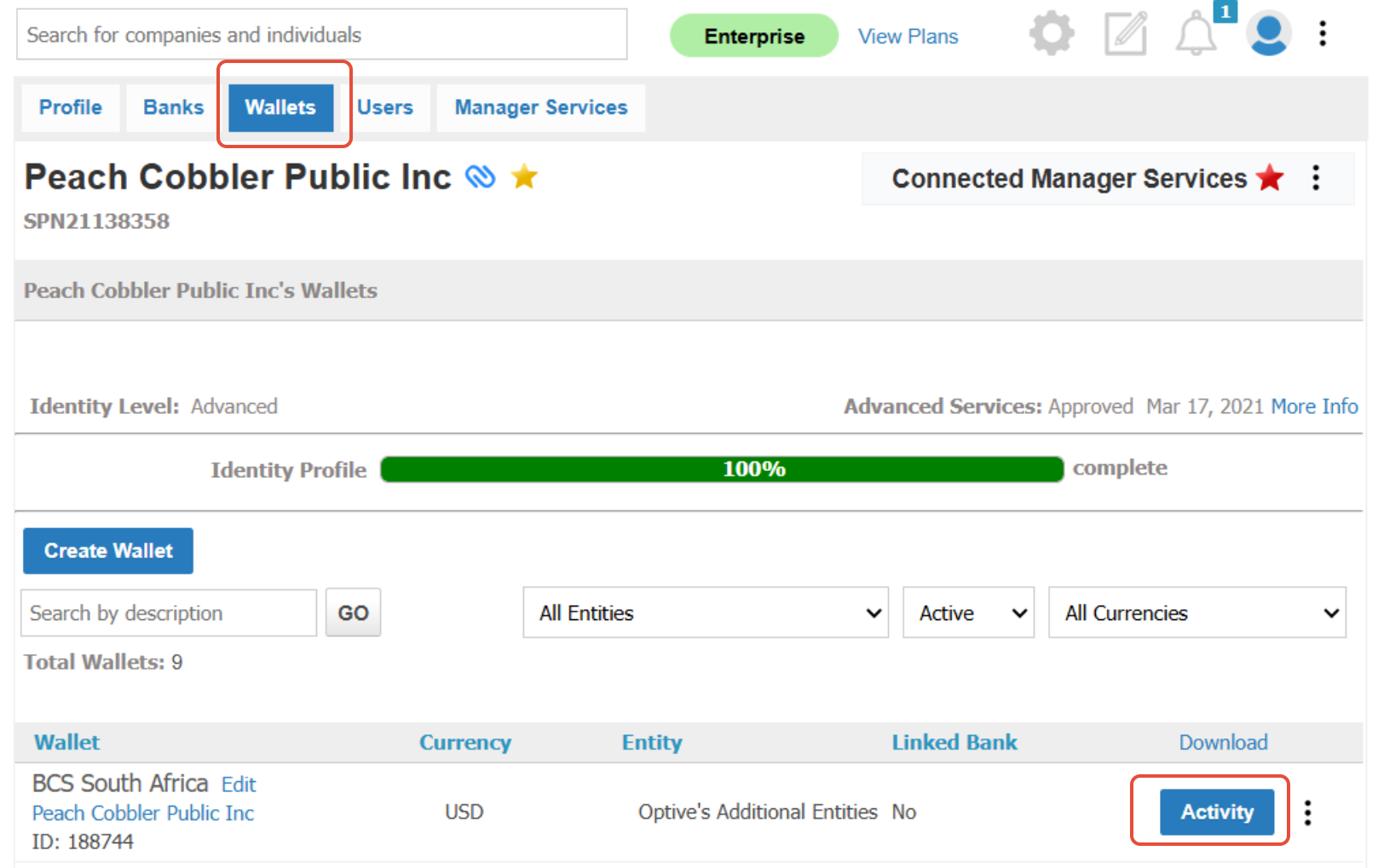Open the notifications bell icon
Image resolution: width=1378 pixels, height=868 pixels.
(x=1196, y=36)
